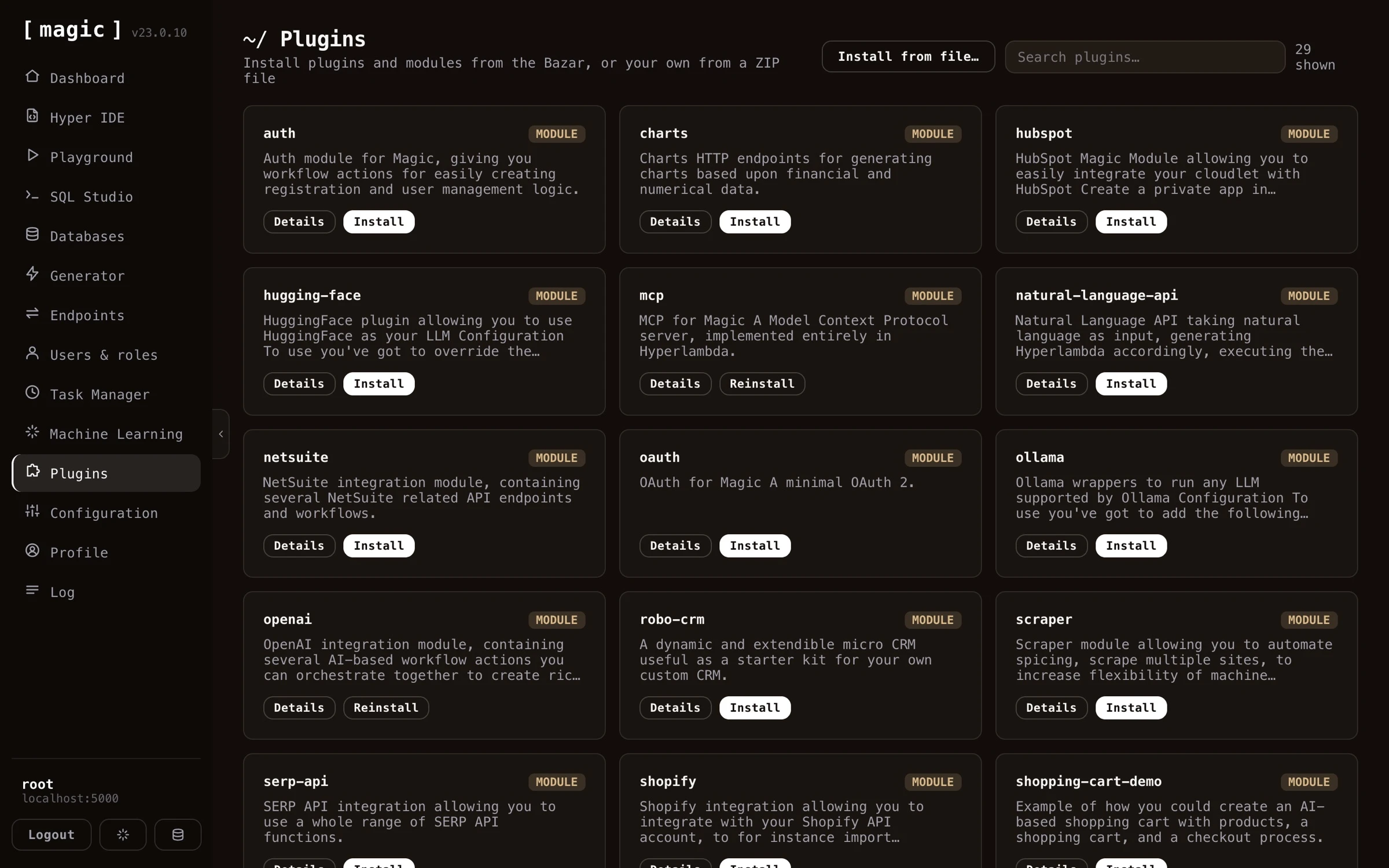Select Configuration in the sidebar
This screenshot has height=868, width=1389.
(106, 513)
